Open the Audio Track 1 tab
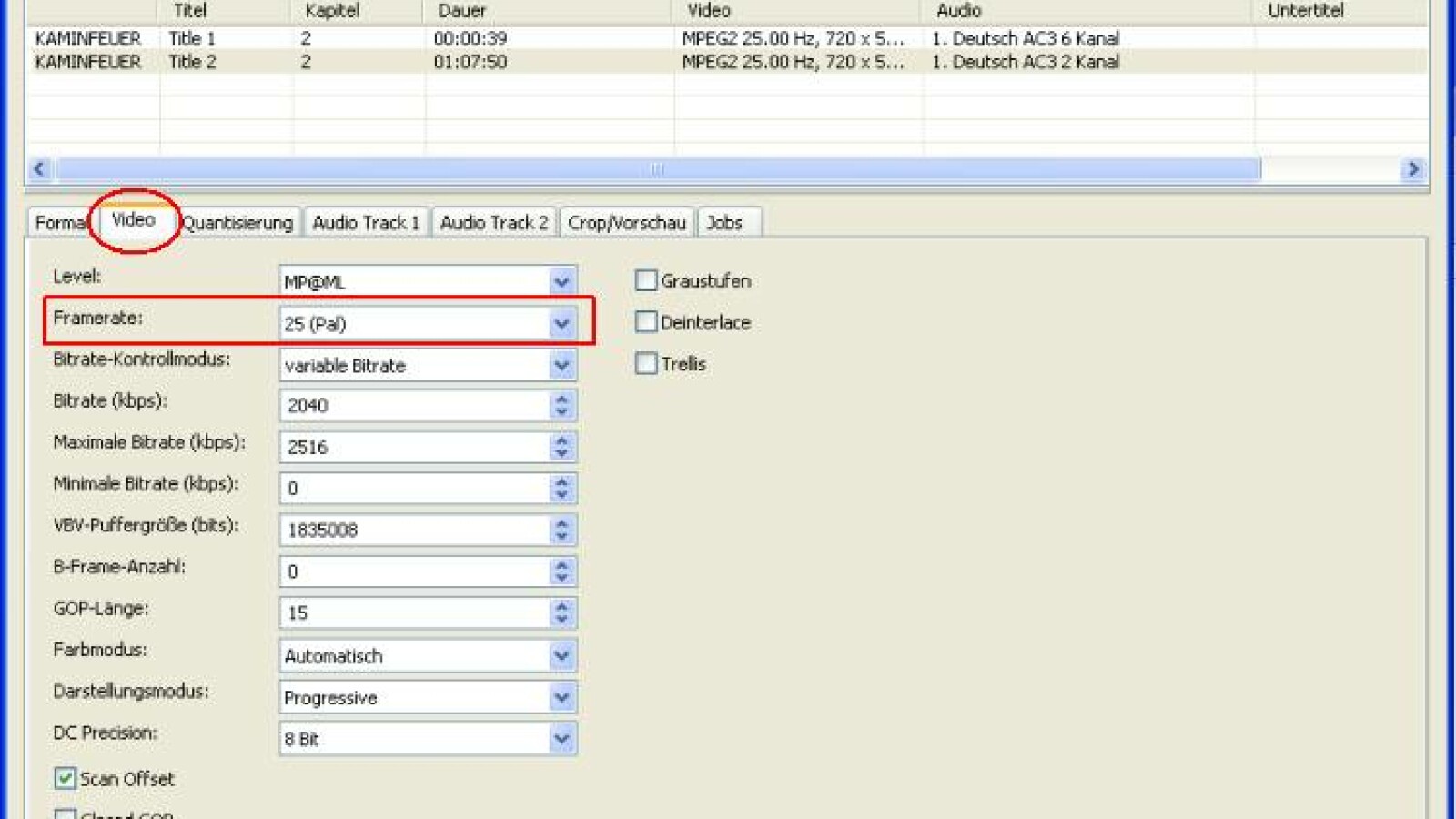 point(366,223)
